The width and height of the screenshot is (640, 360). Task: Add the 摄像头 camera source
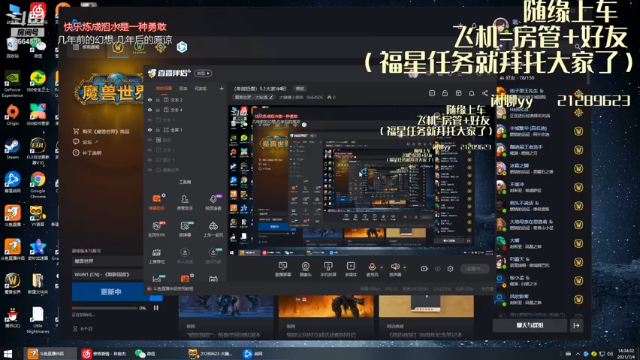tap(305, 269)
